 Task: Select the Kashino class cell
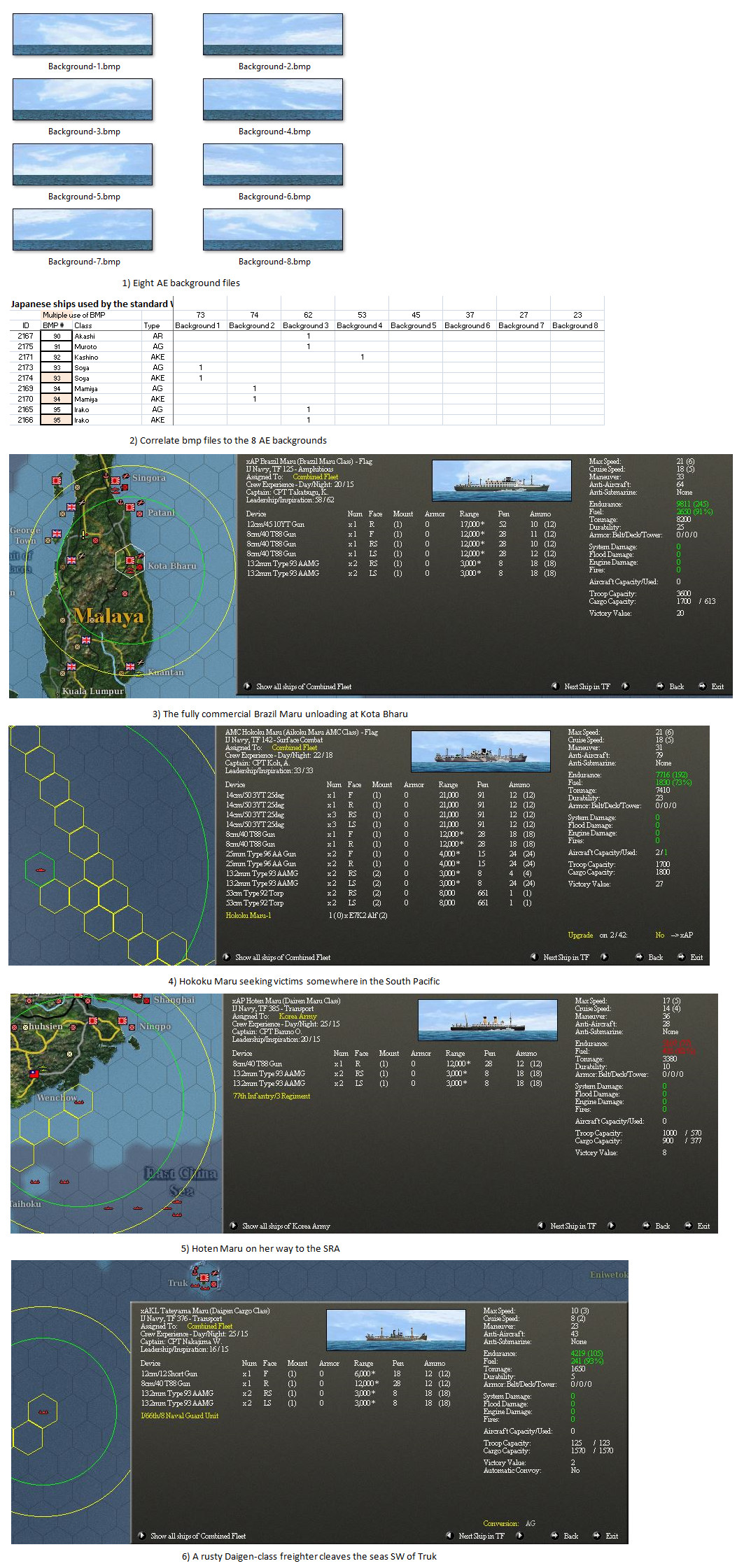click(x=107, y=357)
